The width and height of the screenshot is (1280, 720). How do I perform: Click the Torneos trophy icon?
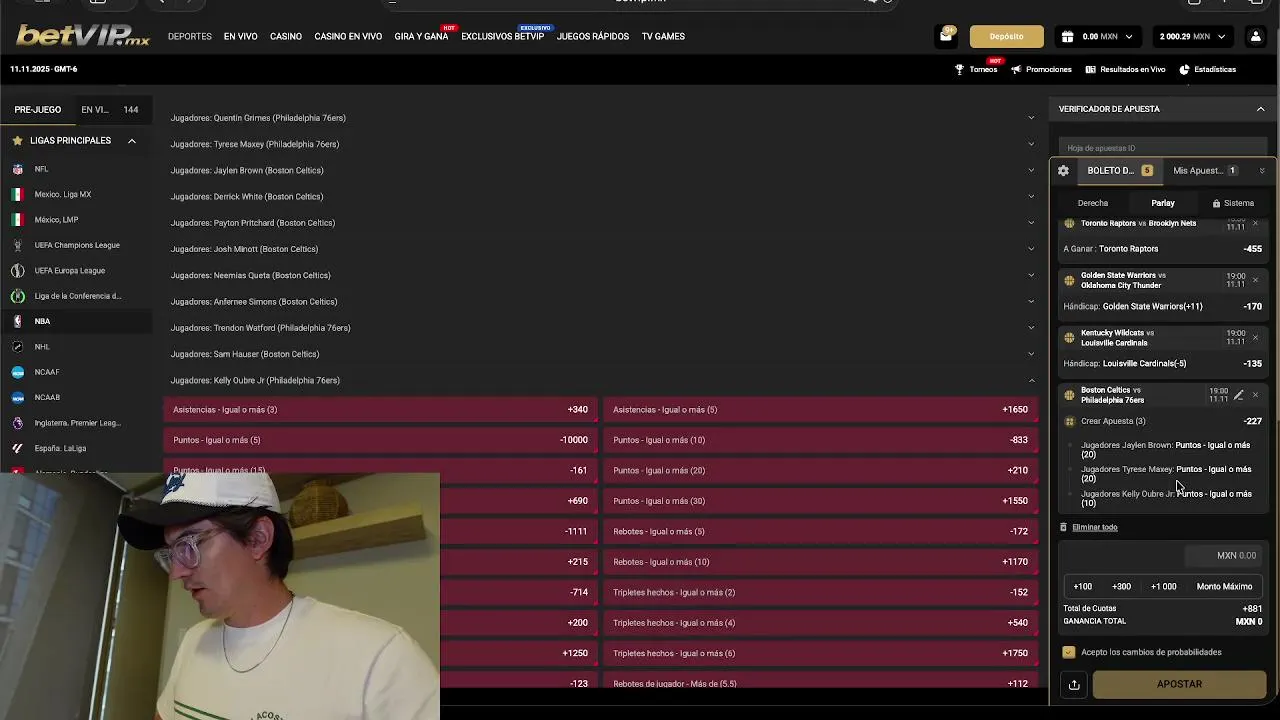959,69
